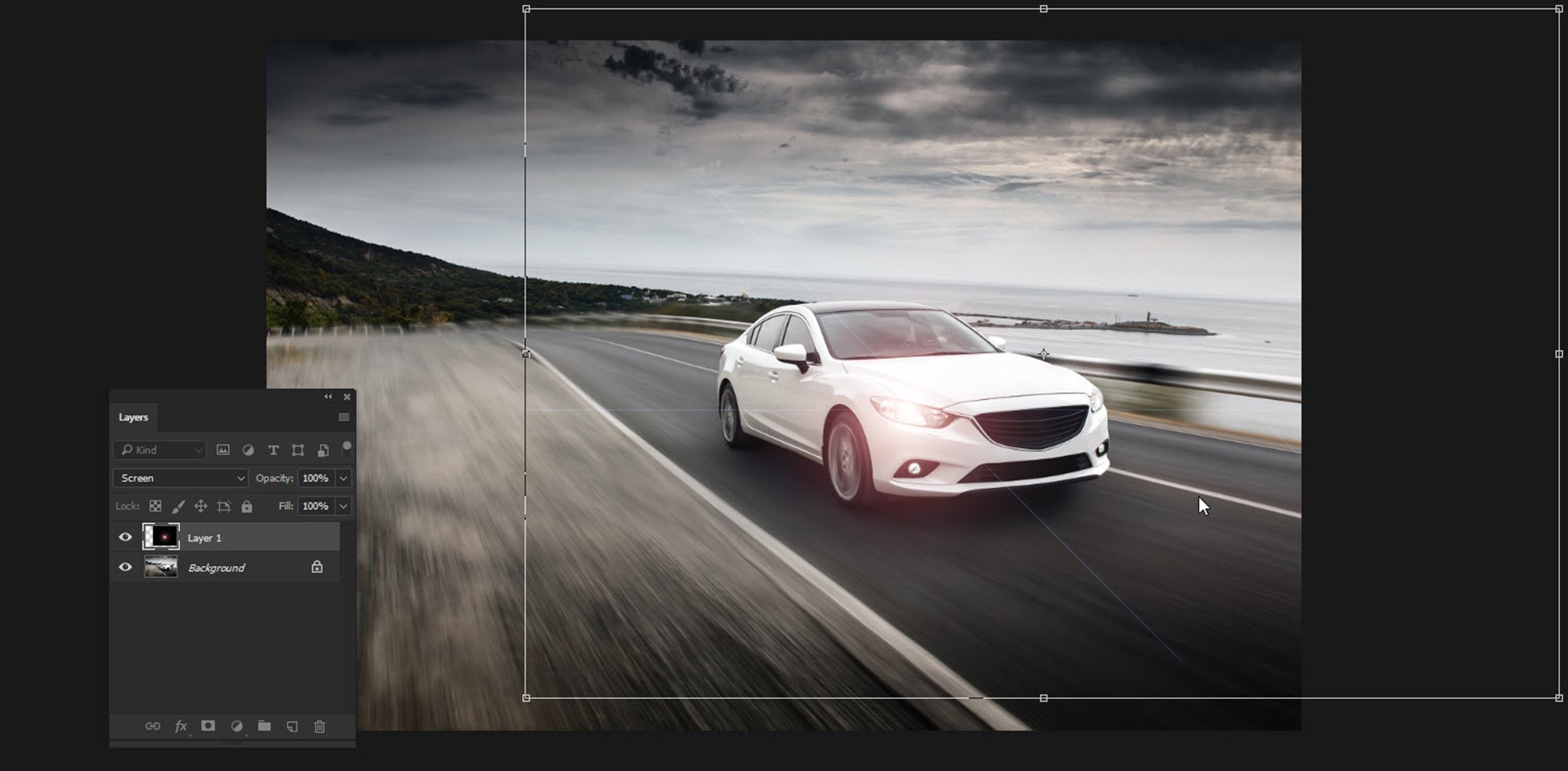Expand the Opacity slider arrow

[x=344, y=478]
